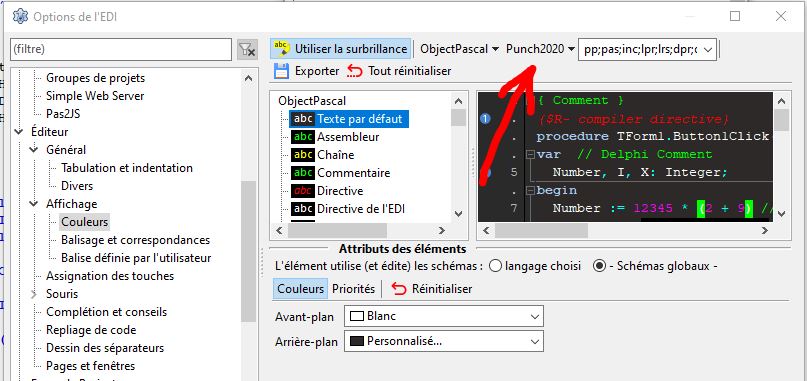Open Balisage et correspondances tree item
The image size is (807, 381).
tap(135, 240)
